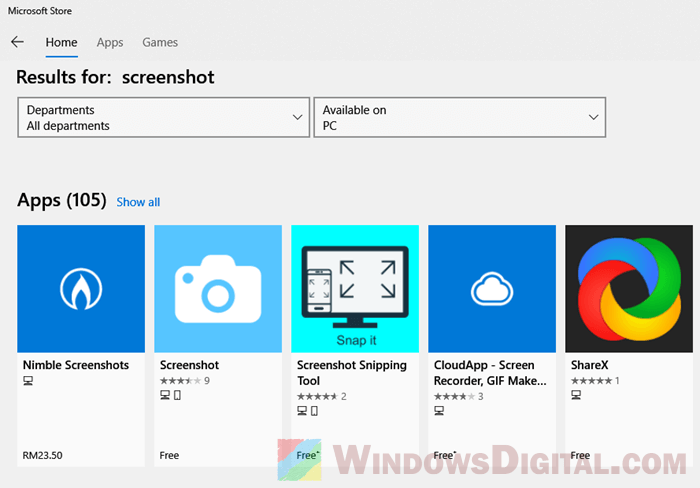Expand the Available on dropdown
The width and height of the screenshot is (700, 488).
pos(459,117)
